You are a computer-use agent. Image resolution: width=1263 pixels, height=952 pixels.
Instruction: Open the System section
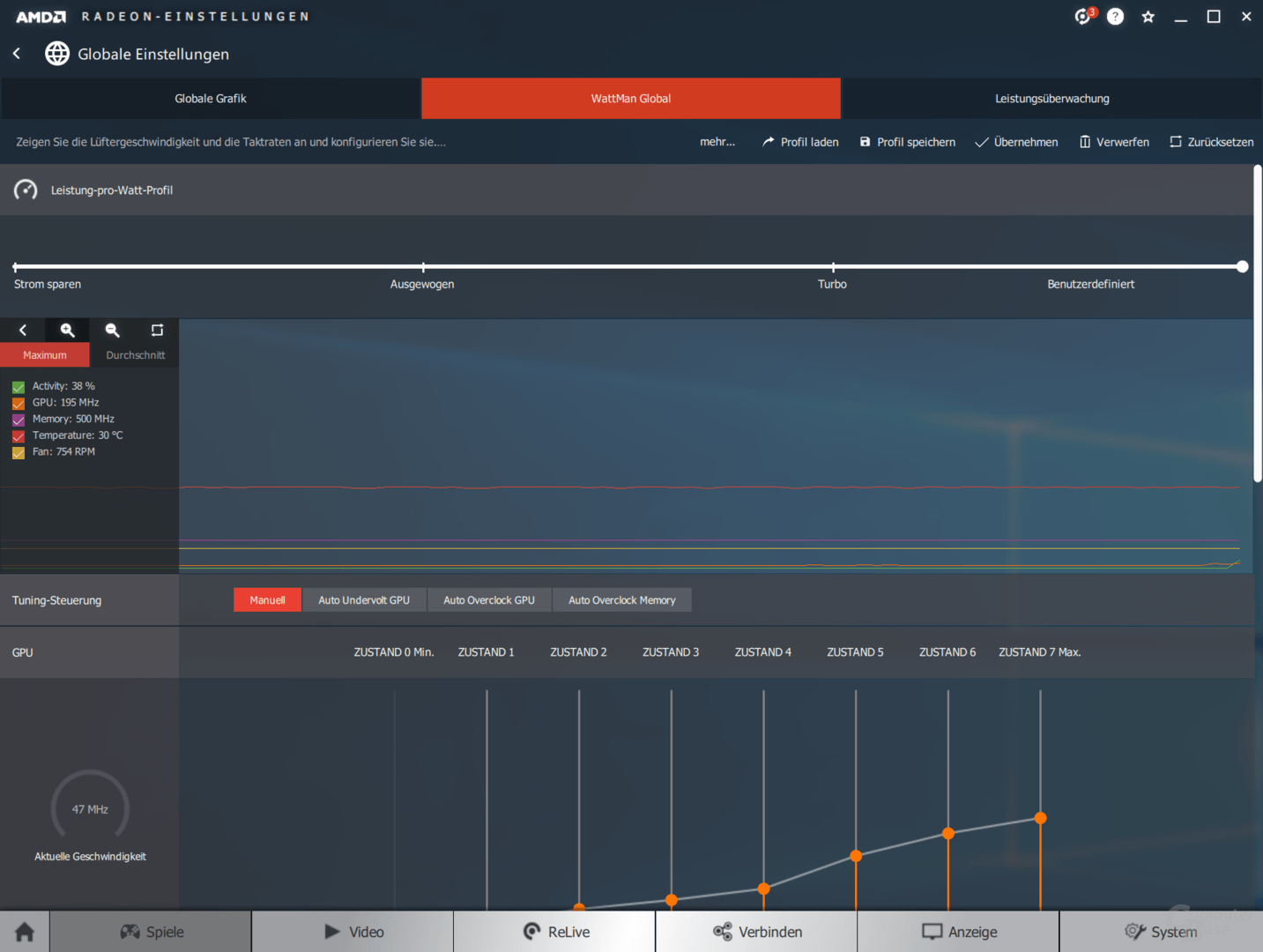[x=1161, y=932]
